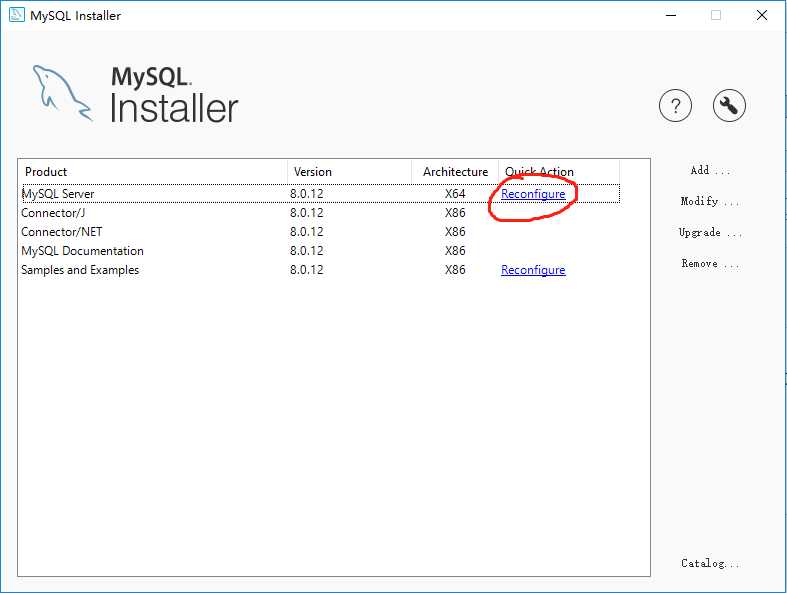
Task: Select the MySQL Documentation row
Action: (321, 251)
